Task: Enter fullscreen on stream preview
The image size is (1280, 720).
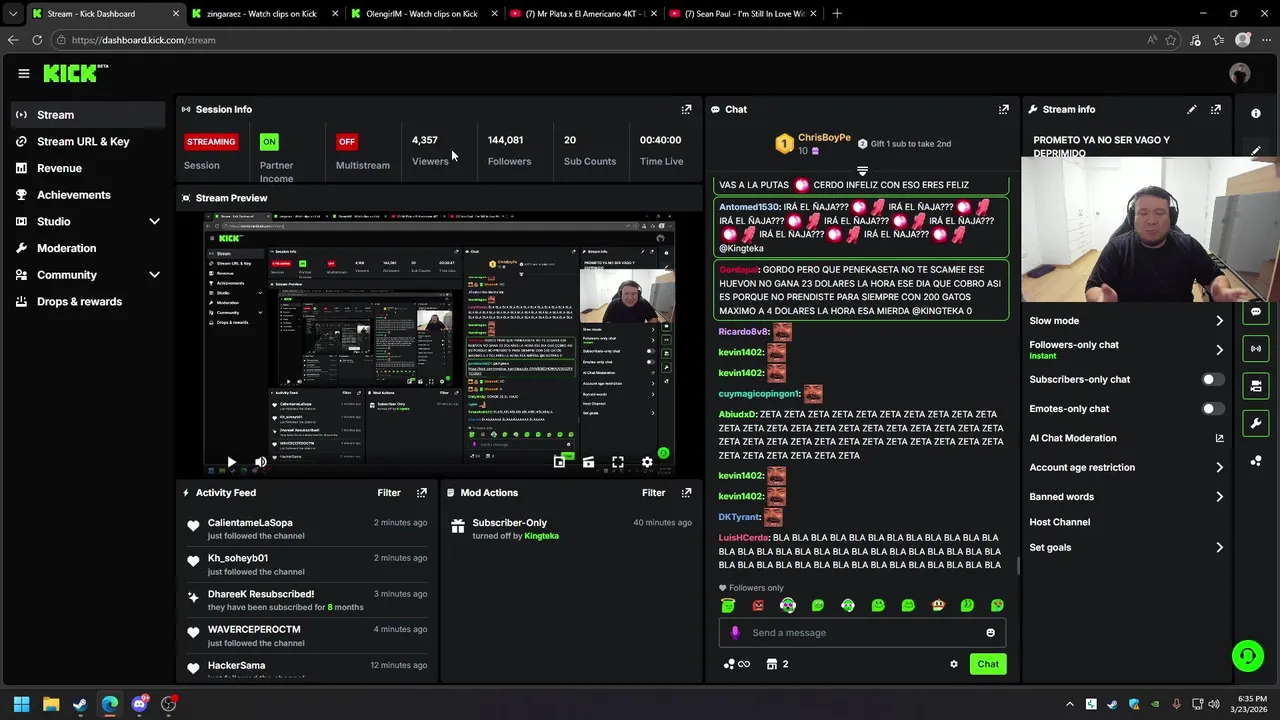Action: point(618,462)
